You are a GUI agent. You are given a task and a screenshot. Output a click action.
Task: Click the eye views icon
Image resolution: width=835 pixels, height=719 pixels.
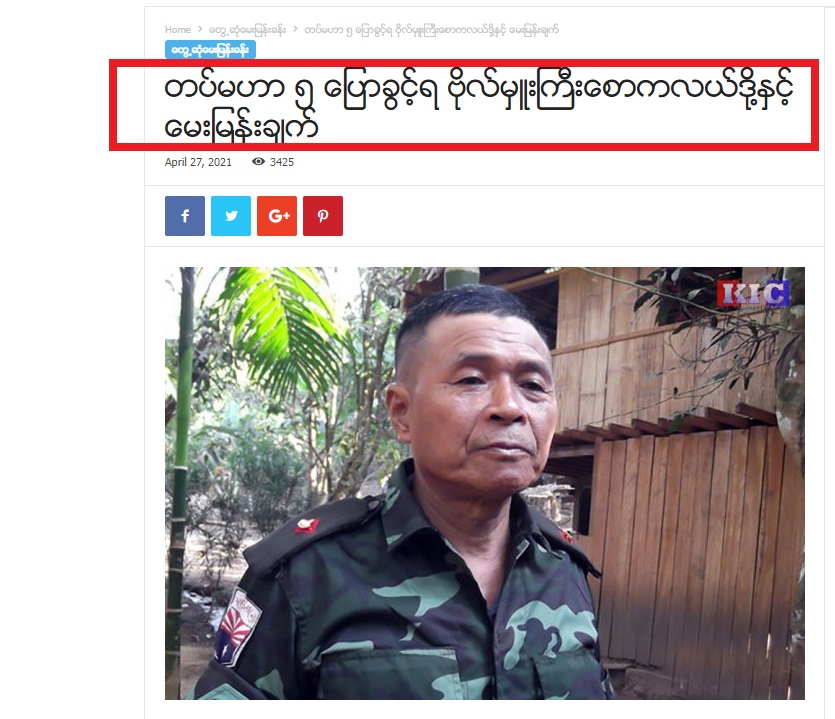258,161
